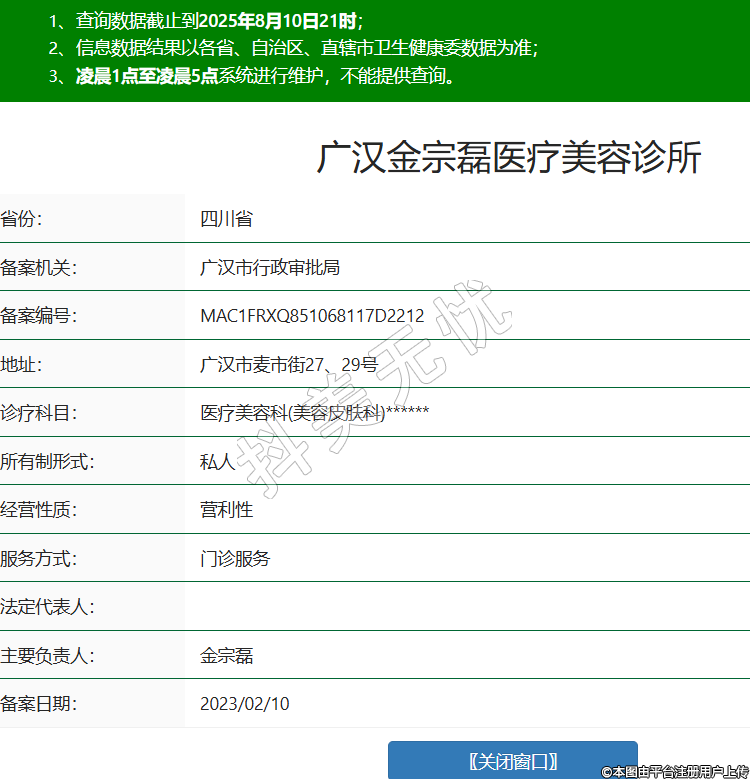Click the person in charge value 金宗磊
The image size is (750, 779).
coord(226,656)
